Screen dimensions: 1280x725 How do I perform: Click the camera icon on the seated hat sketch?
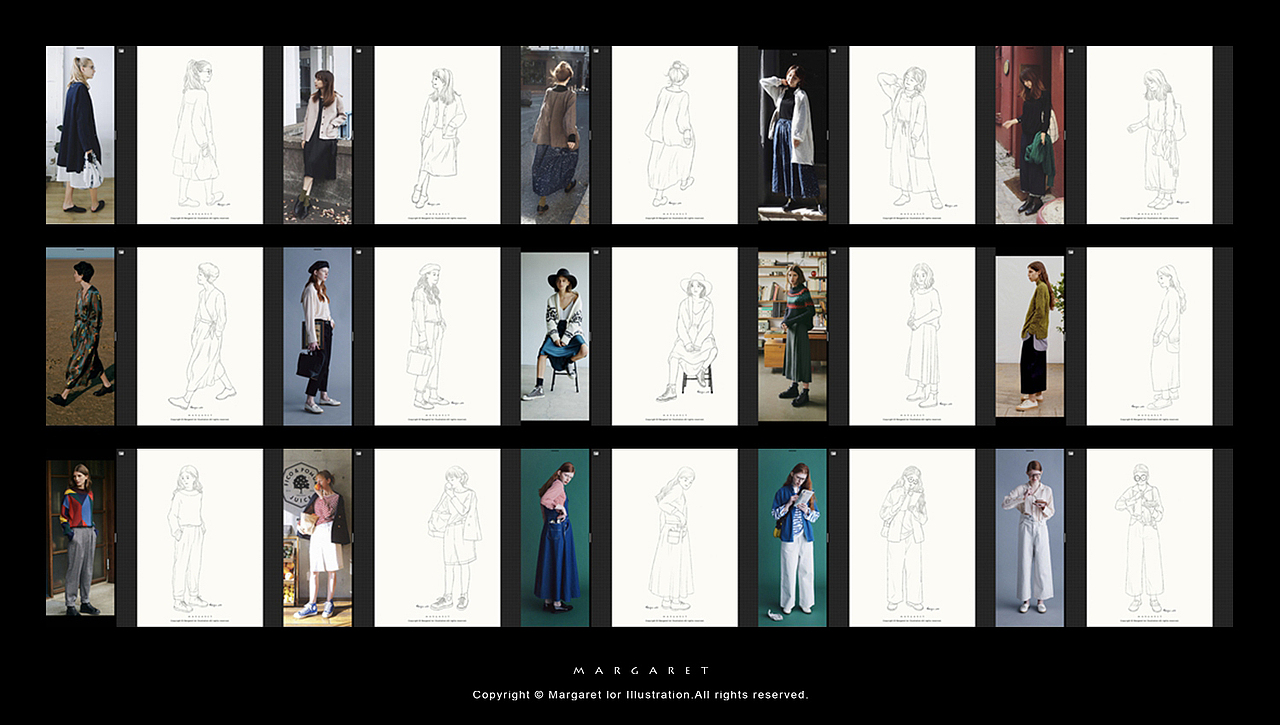(x=598, y=252)
